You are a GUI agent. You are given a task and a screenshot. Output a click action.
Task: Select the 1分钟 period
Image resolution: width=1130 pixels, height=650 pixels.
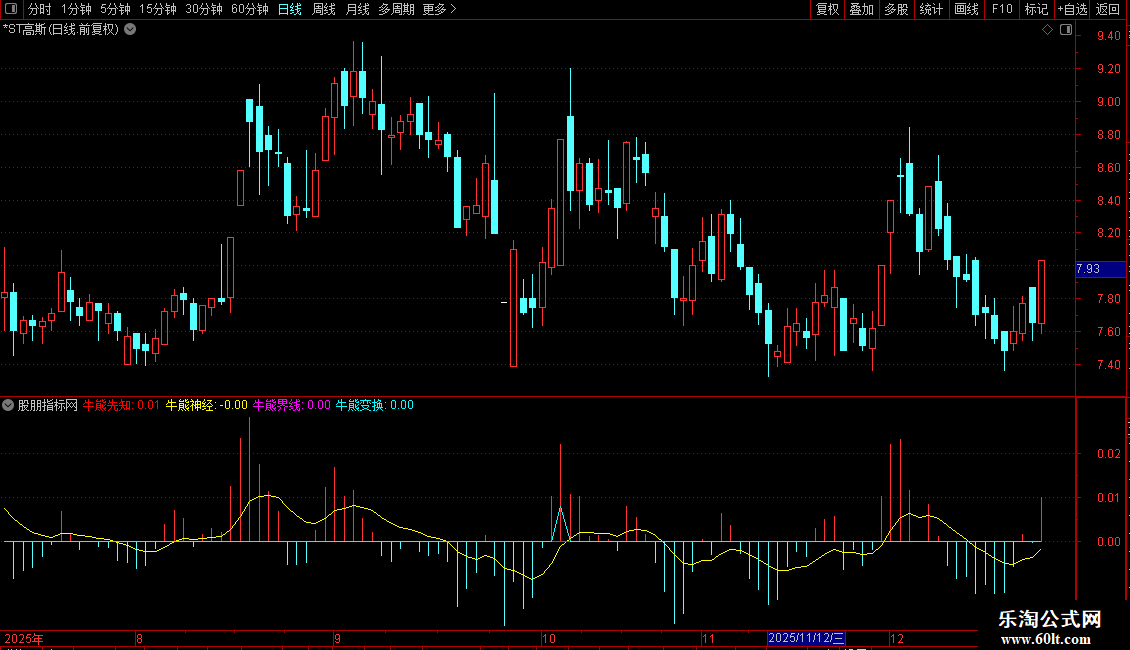76,9
